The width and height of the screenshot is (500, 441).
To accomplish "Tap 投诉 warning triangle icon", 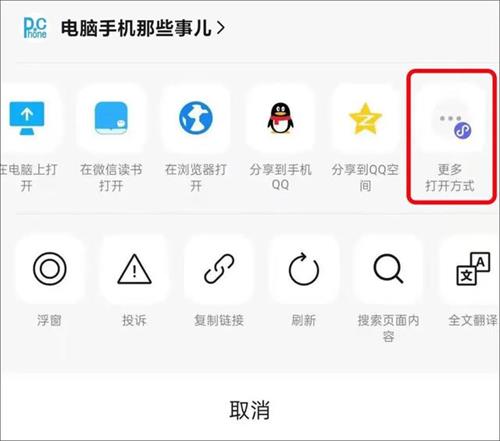I will pyautogui.click(x=134, y=269).
